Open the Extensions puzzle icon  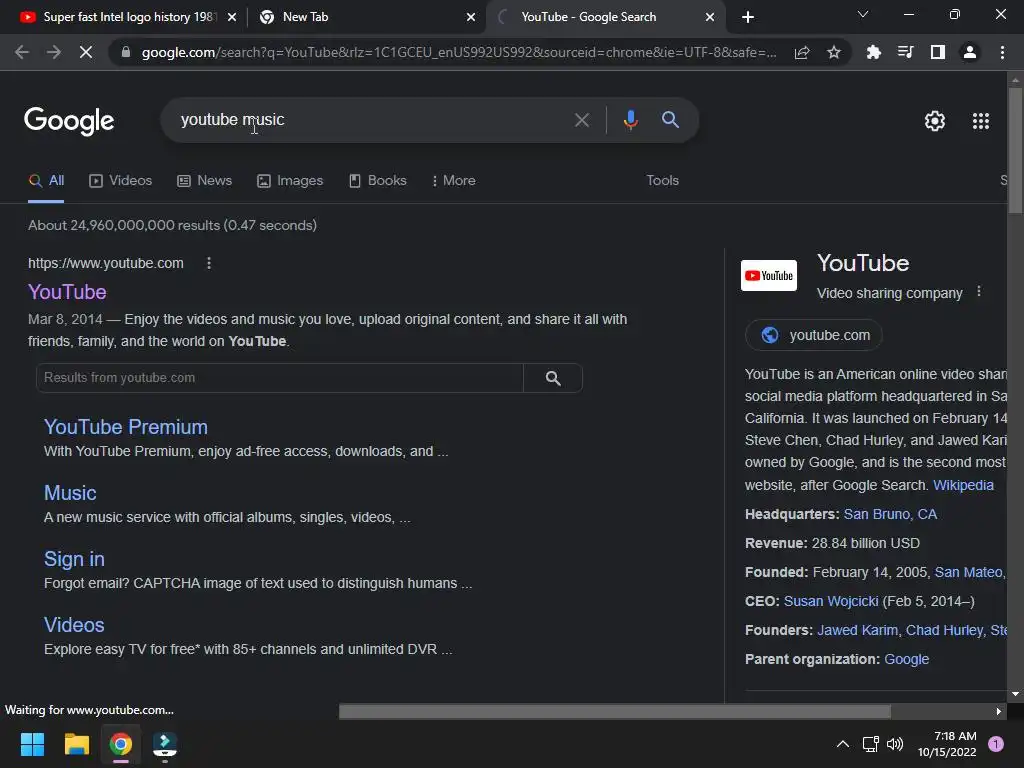click(x=873, y=52)
